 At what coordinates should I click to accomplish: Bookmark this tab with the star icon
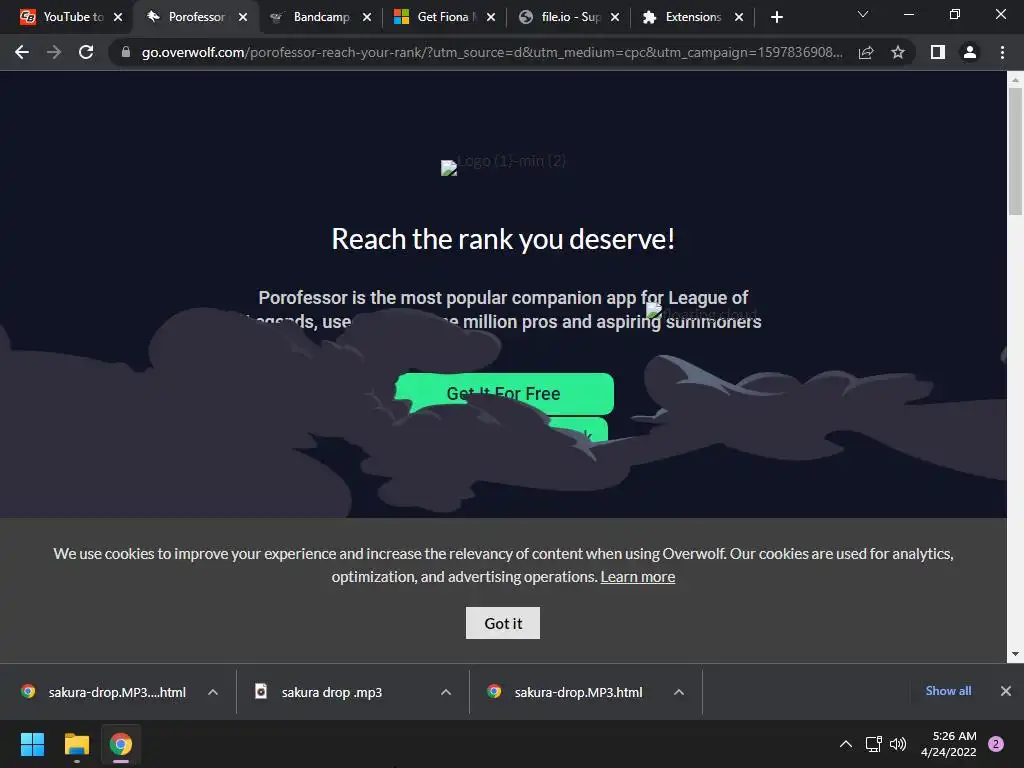898,52
